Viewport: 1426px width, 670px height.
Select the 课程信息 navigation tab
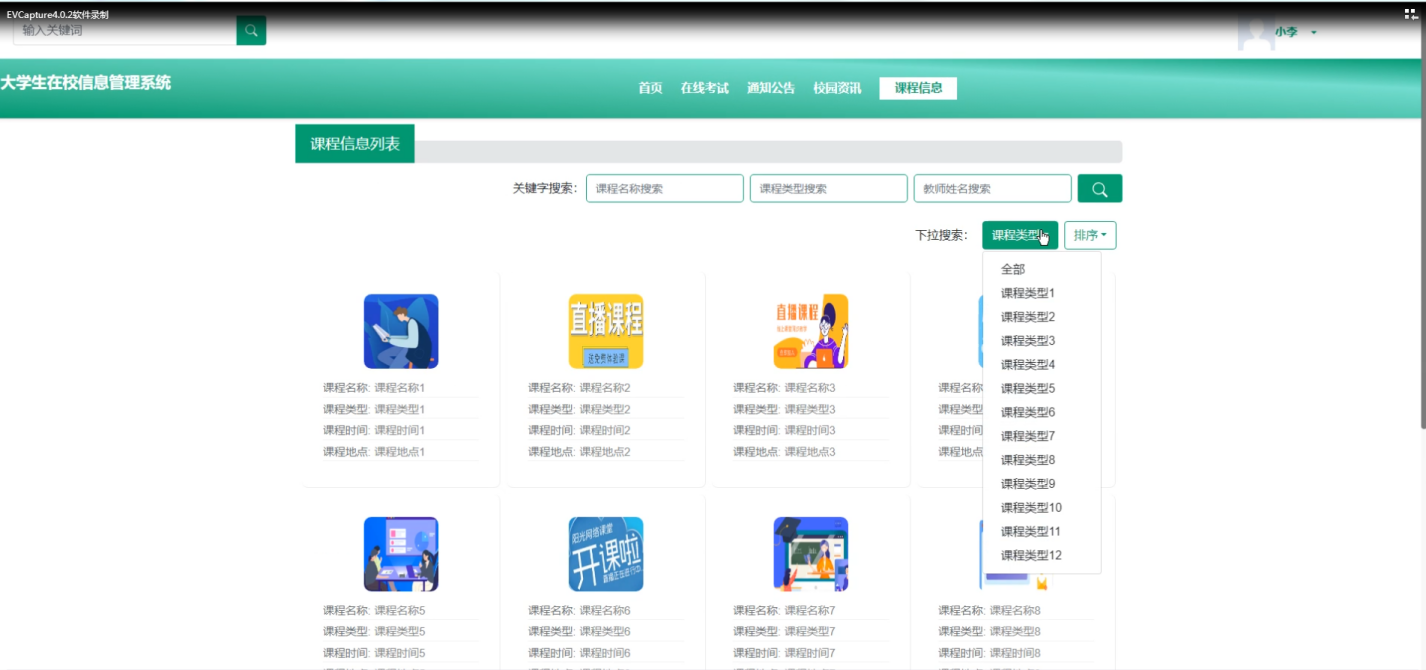pos(918,88)
